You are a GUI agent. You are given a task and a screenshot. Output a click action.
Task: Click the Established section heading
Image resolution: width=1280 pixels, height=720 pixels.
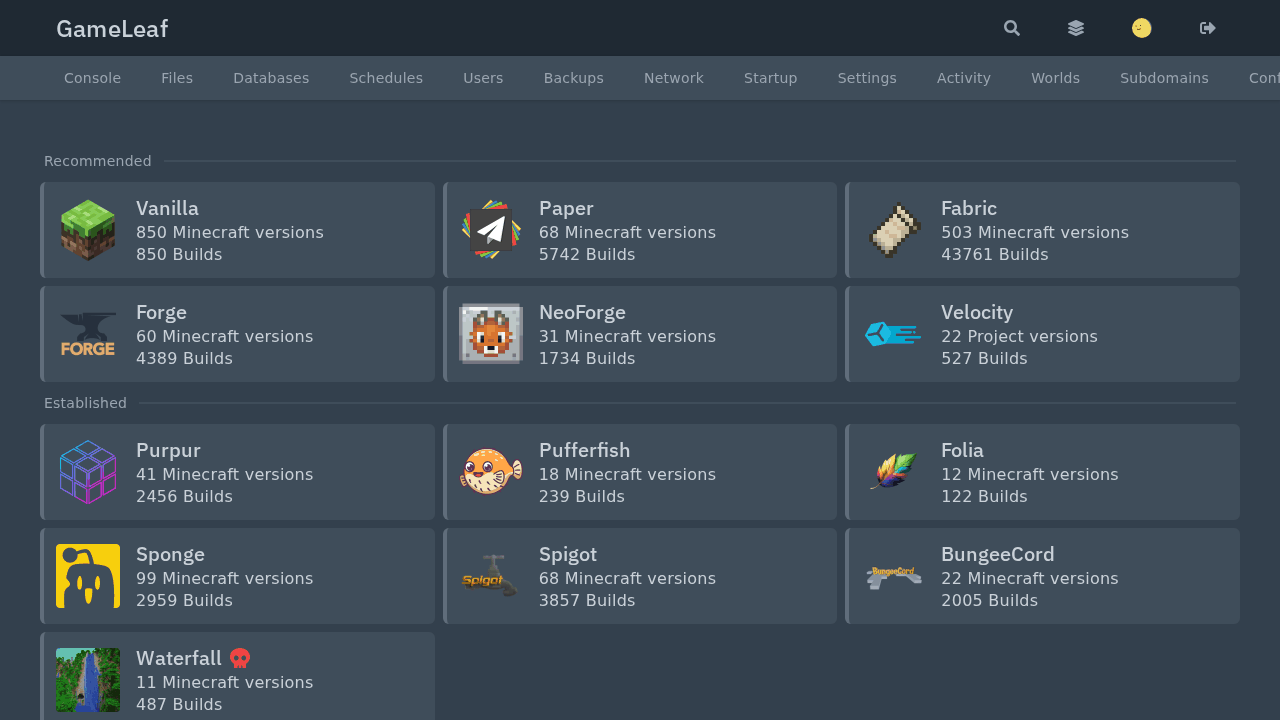85,403
